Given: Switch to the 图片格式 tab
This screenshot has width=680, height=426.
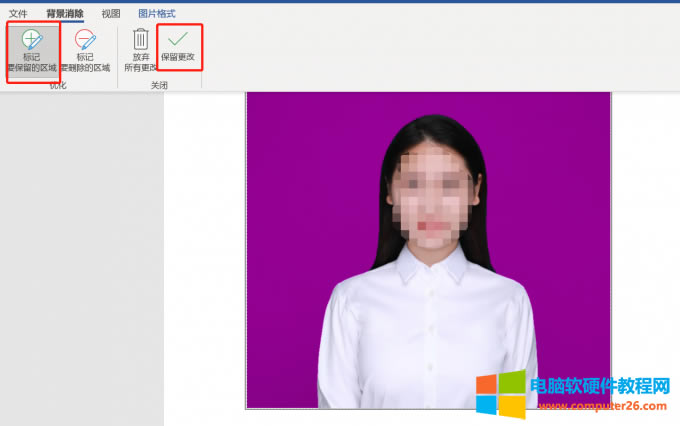Looking at the screenshot, I should pos(157,14).
